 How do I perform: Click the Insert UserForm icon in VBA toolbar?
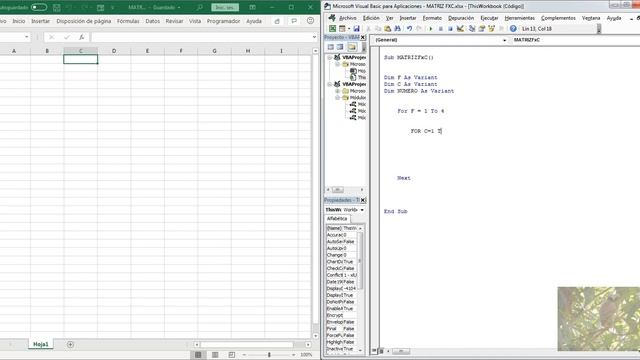342,29
